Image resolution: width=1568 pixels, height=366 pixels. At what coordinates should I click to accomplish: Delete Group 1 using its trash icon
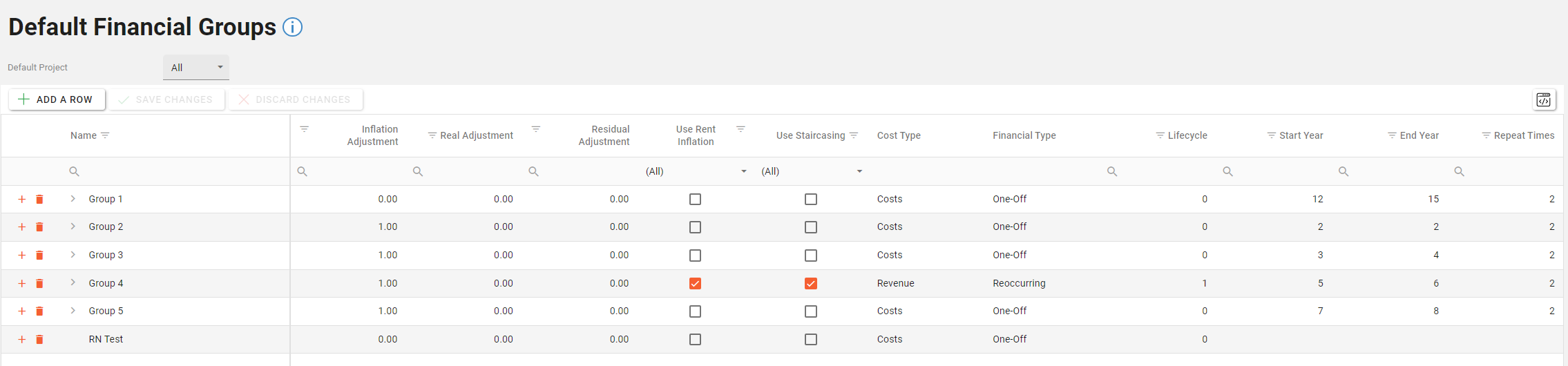(x=39, y=200)
